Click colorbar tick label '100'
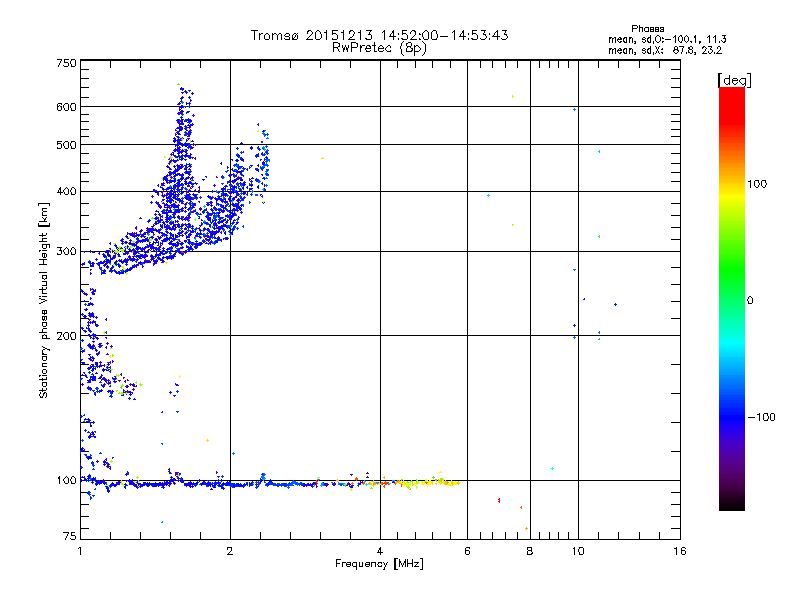Viewport: 800px width, 600px height. point(757,184)
